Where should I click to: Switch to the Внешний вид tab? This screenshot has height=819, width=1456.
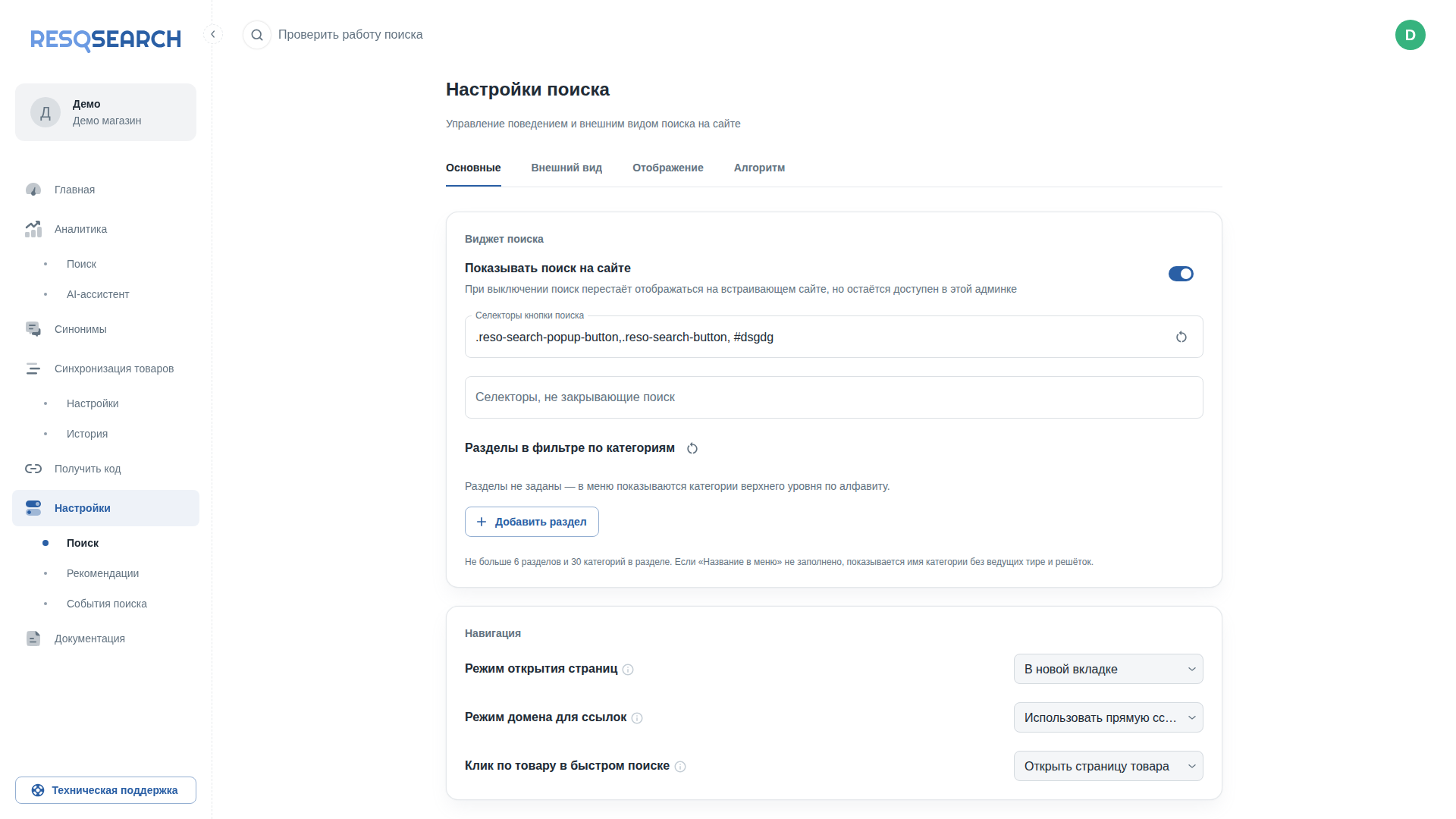point(566,168)
